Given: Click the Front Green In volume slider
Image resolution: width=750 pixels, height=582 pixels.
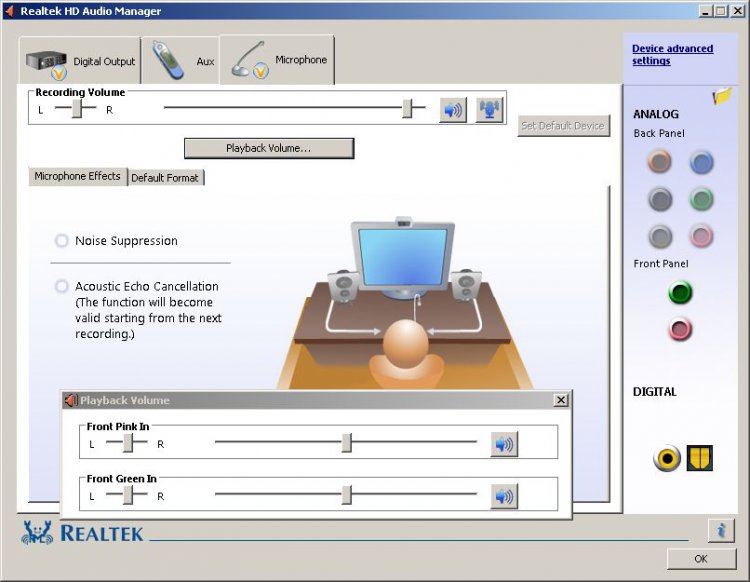Looking at the screenshot, I should 346,495.
